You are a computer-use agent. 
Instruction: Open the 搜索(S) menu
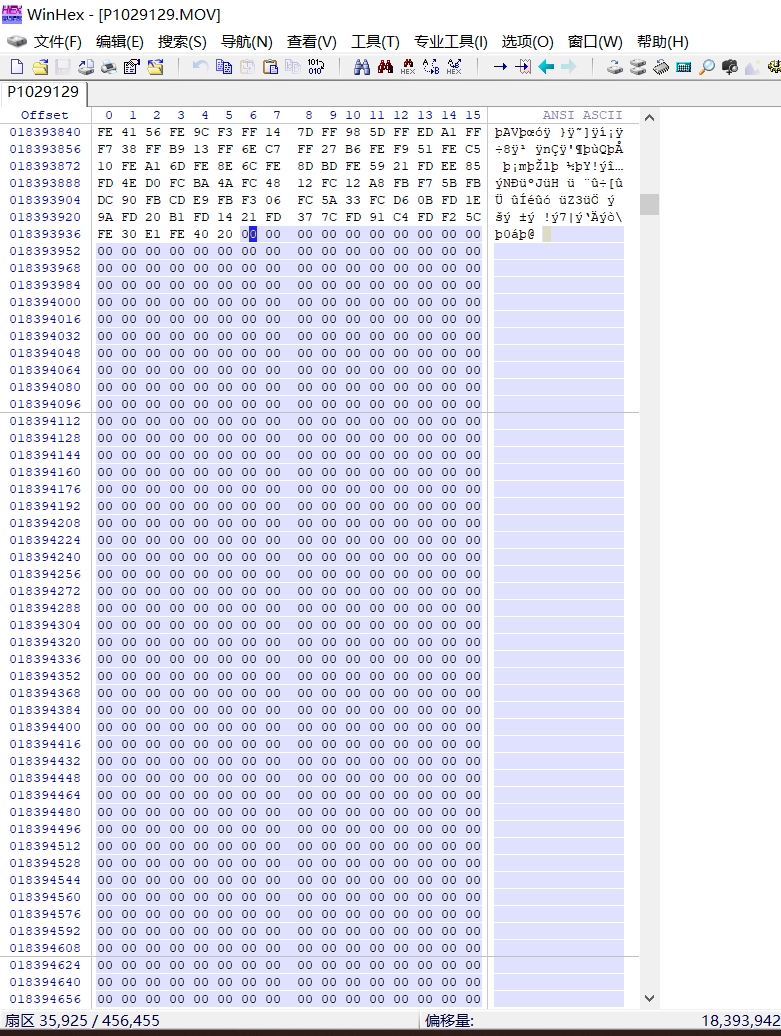click(182, 42)
